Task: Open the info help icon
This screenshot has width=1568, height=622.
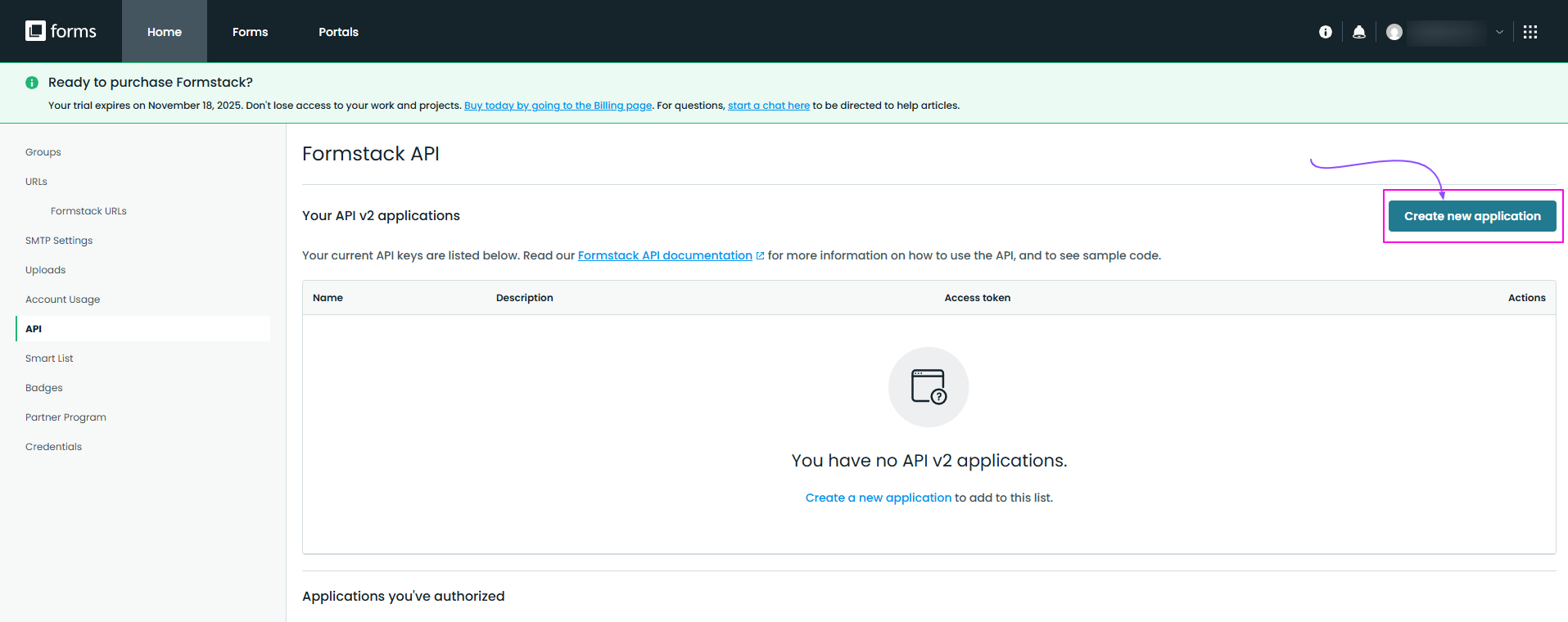Action: point(1325,32)
